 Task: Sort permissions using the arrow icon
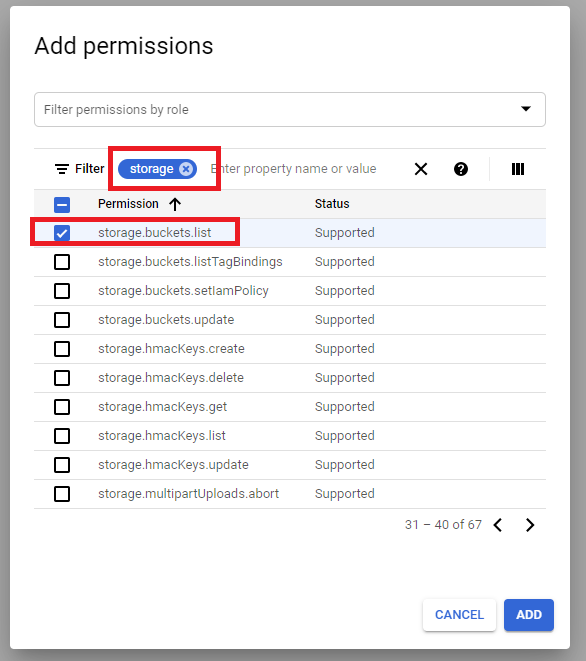pyautogui.click(x=175, y=204)
